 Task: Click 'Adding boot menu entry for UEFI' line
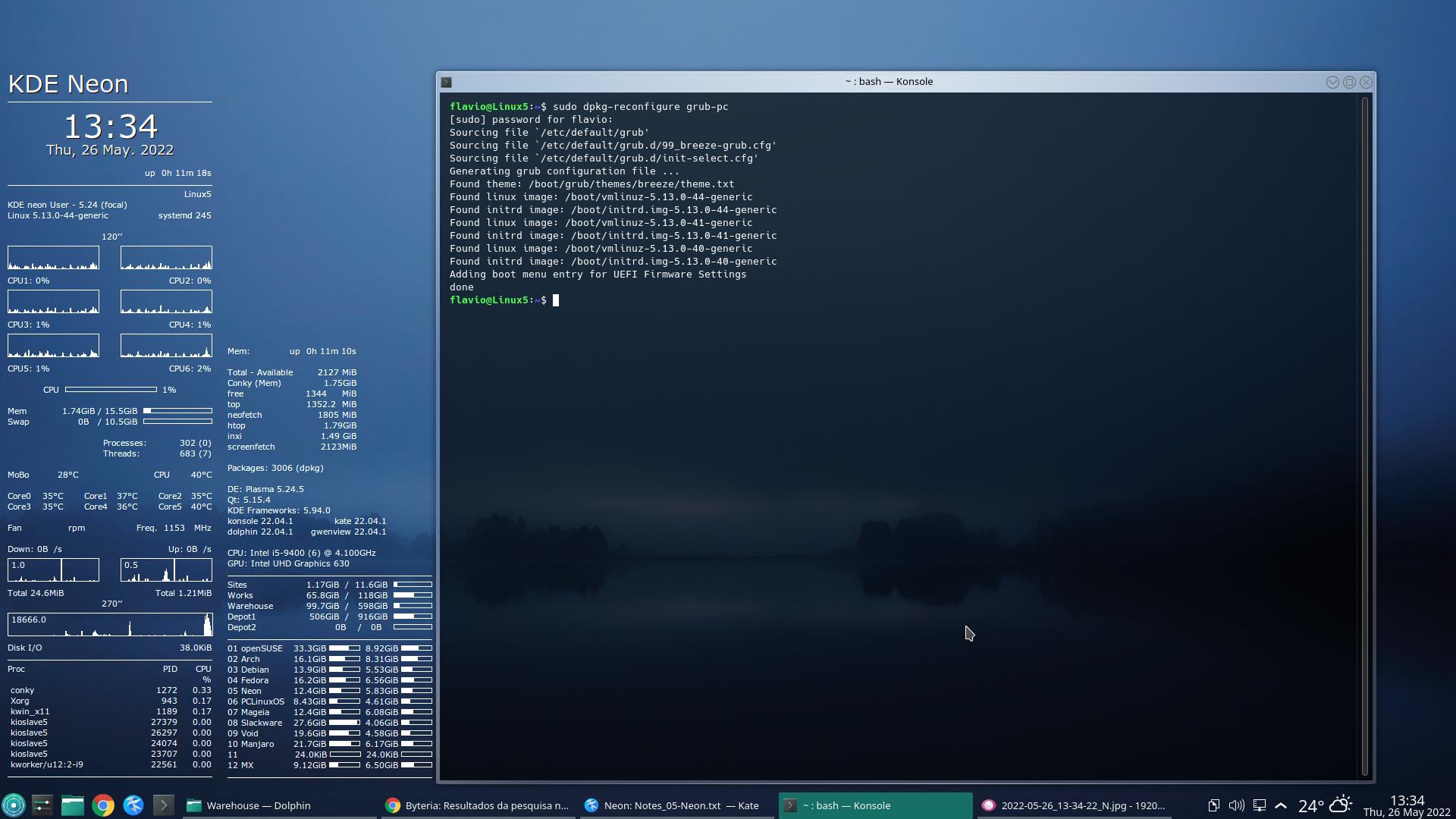598,275
